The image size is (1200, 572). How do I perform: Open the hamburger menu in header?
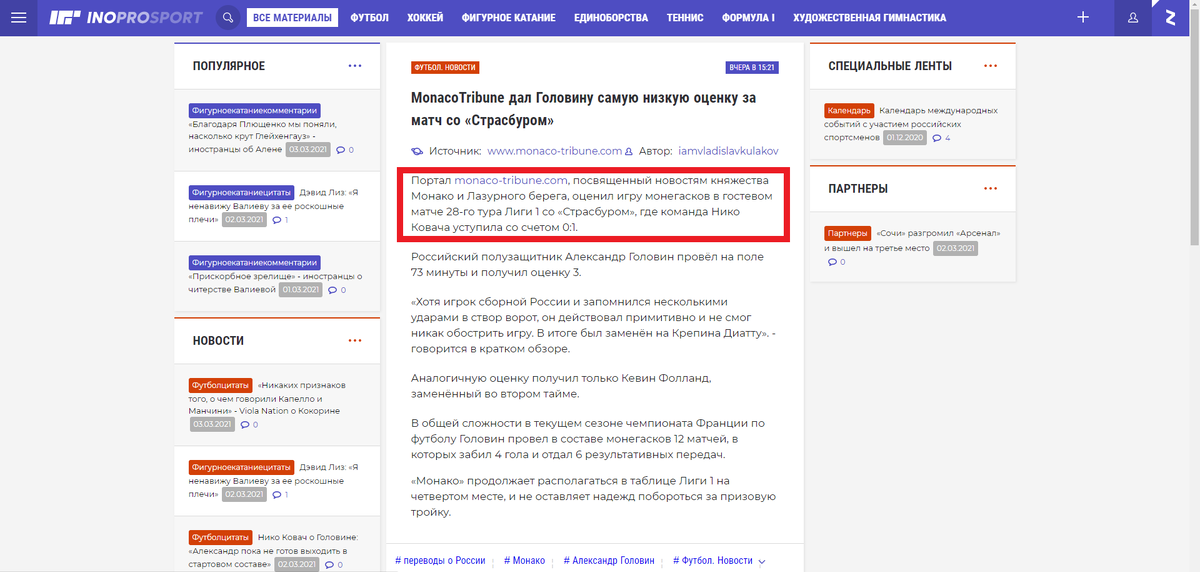(18, 18)
